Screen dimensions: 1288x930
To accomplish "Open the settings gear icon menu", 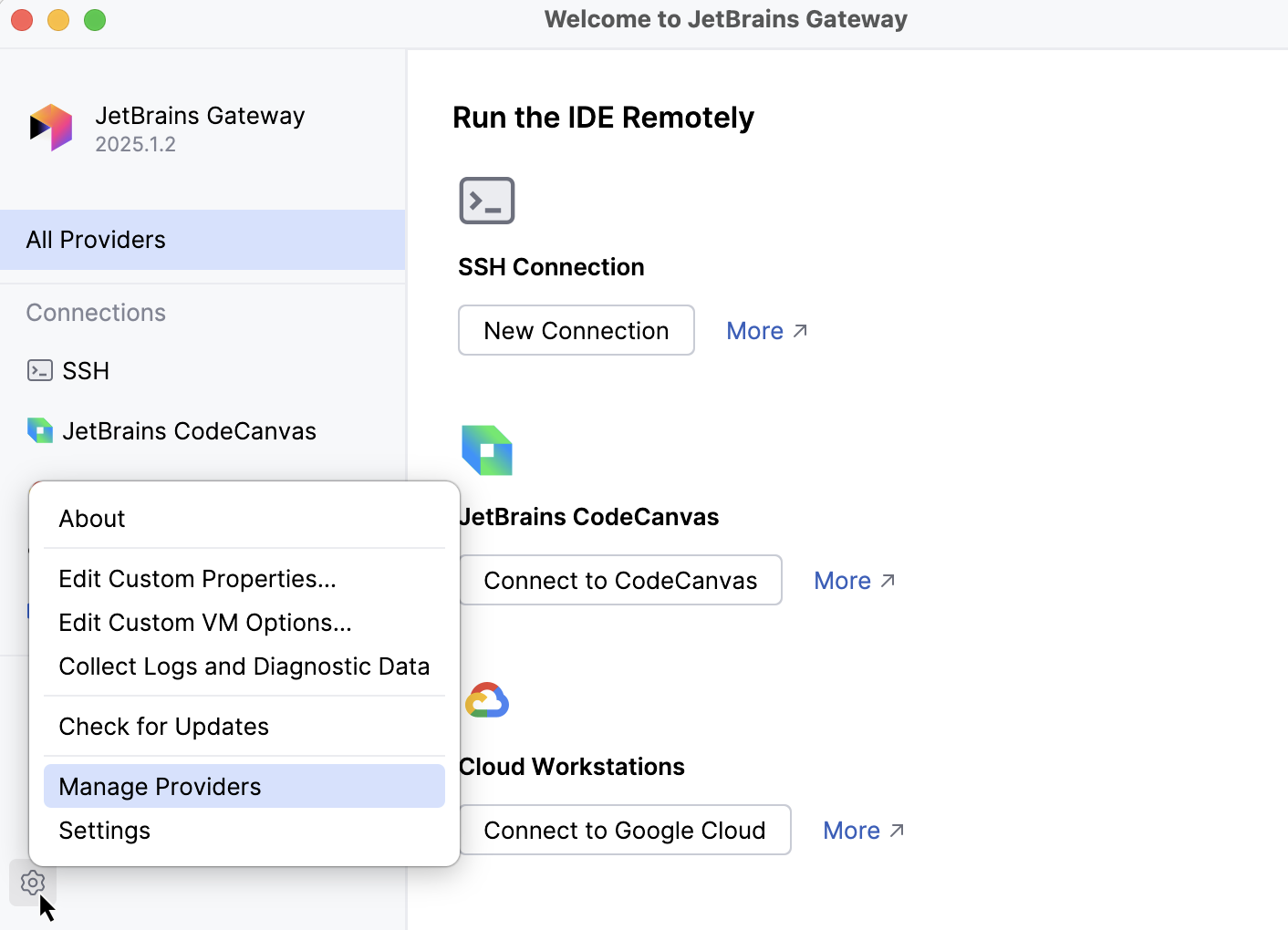I will coord(33,883).
